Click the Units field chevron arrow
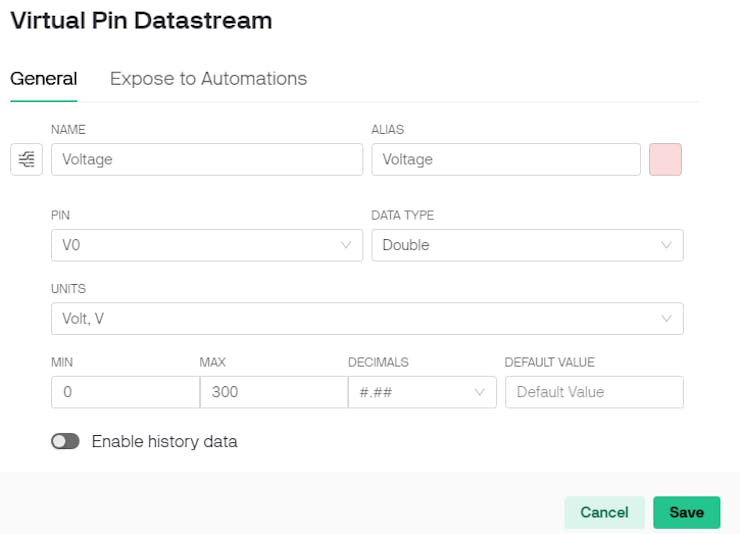740x534 pixels. (x=667, y=318)
